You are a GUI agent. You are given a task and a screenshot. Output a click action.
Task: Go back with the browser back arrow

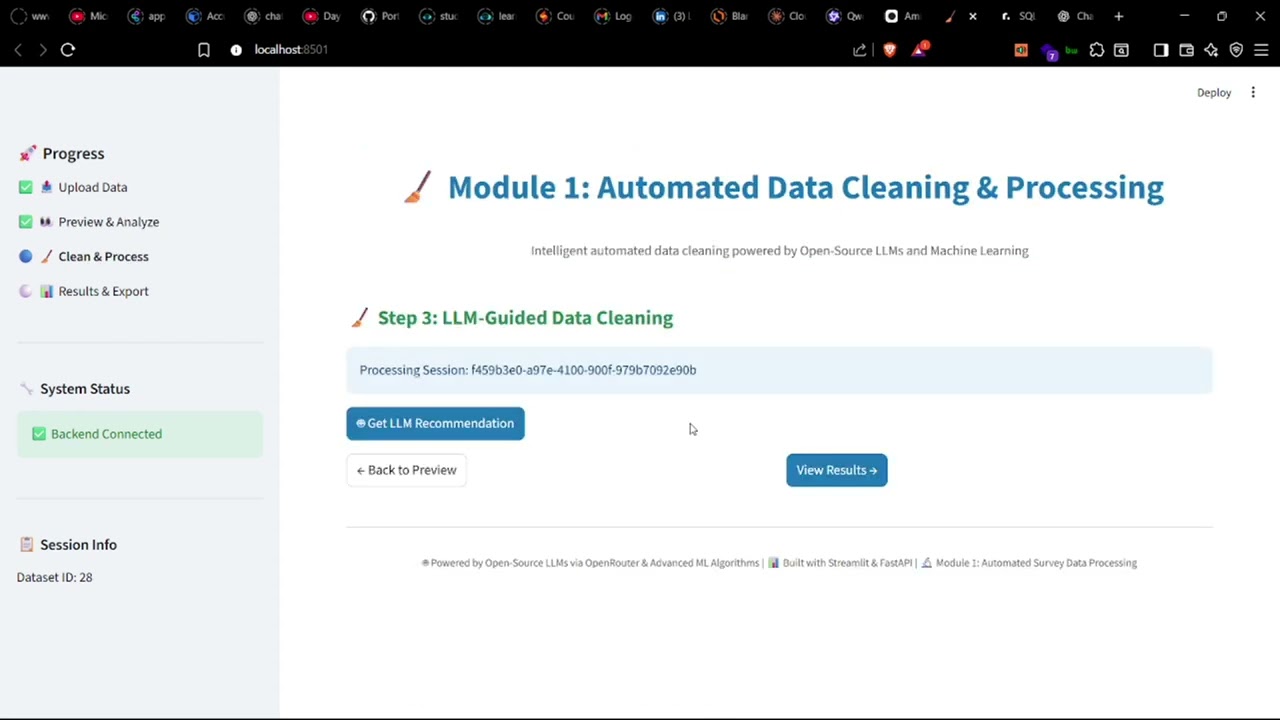coord(18,50)
